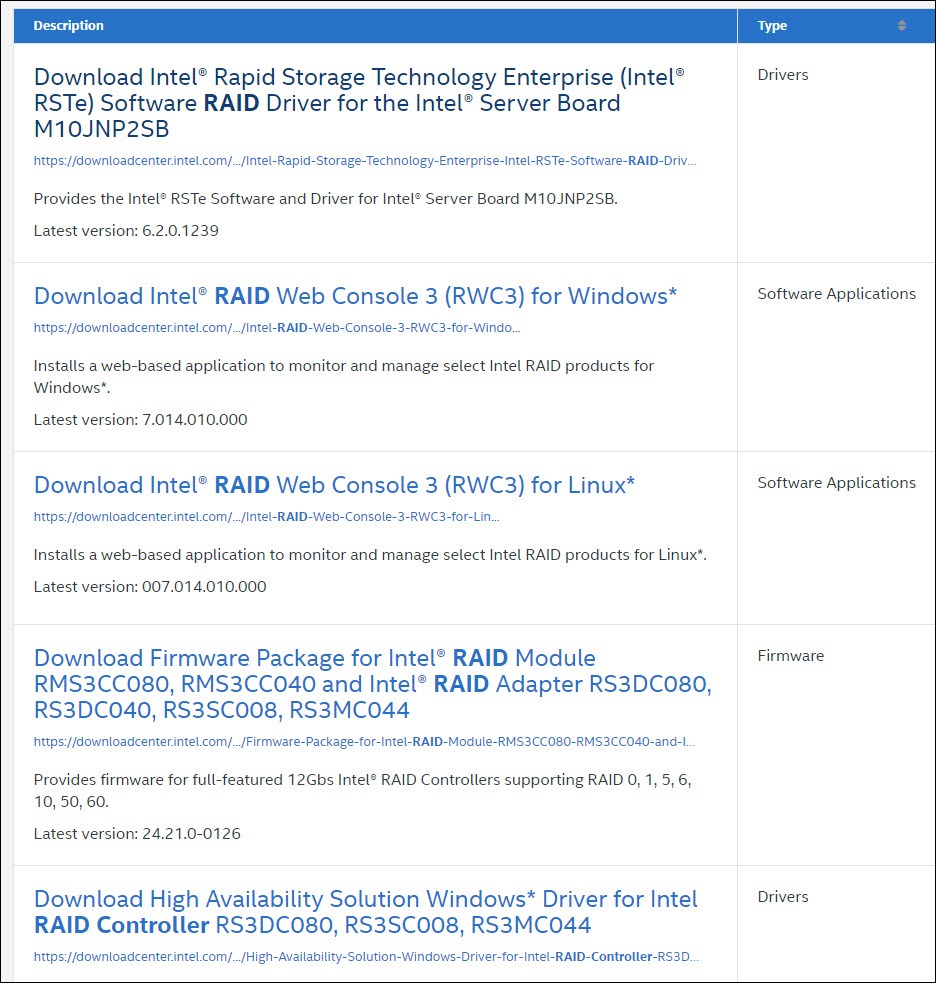The width and height of the screenshot is (936, 983).
Task: Click Drivers type in the RSTe row
Action: click(x=783, y=75)
